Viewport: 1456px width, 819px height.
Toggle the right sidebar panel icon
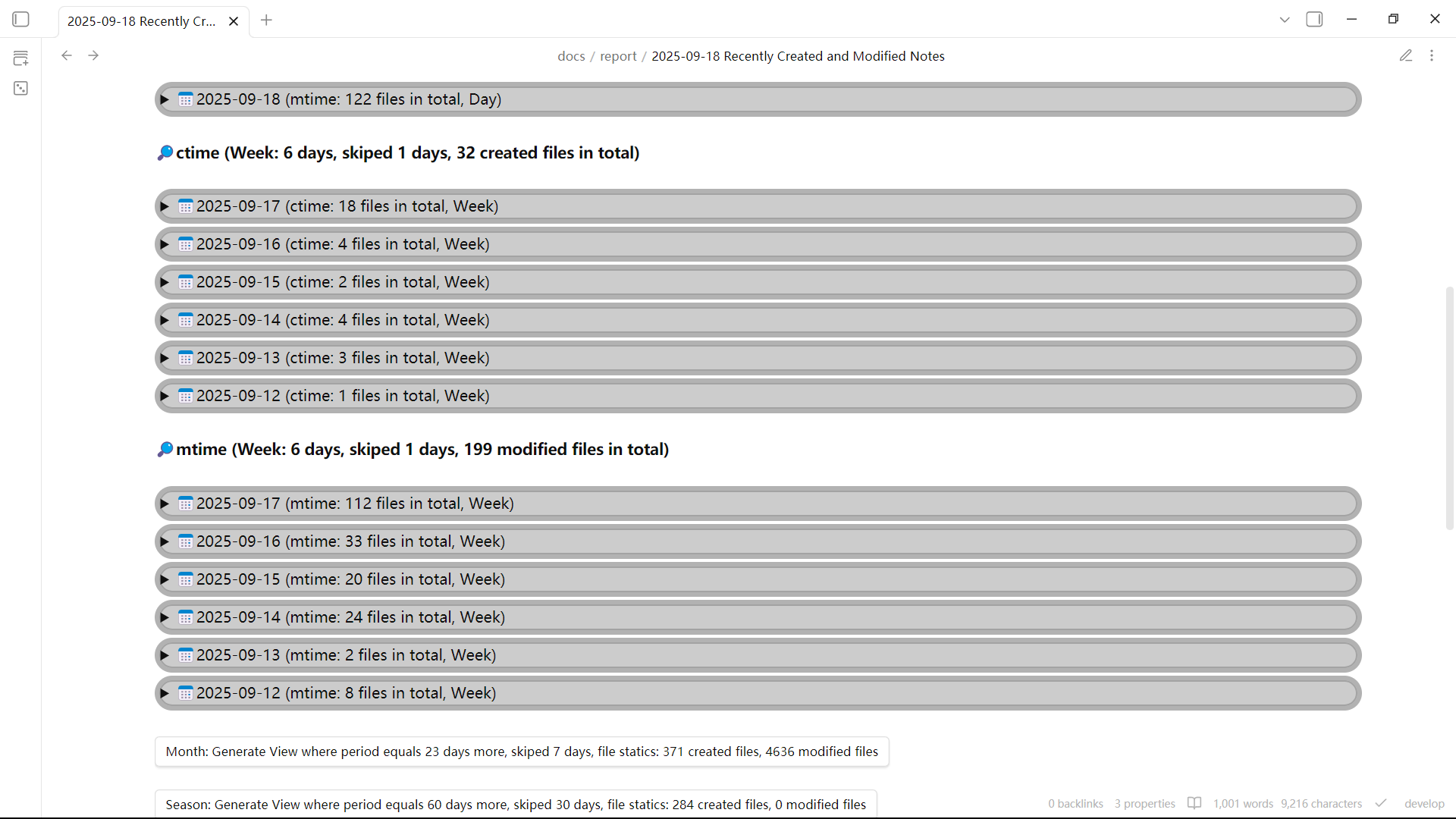tap(1314, 20)
